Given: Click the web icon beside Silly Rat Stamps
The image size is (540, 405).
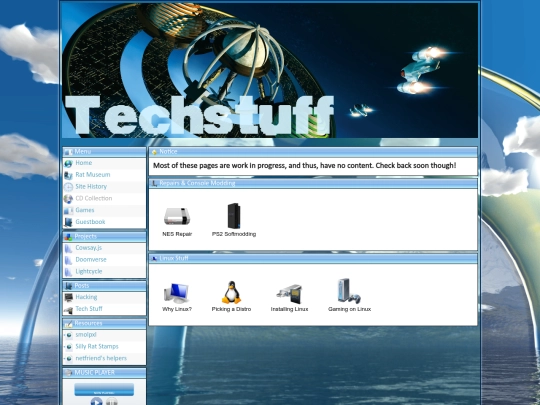Looking at the screenshot, I should point(69,347).
